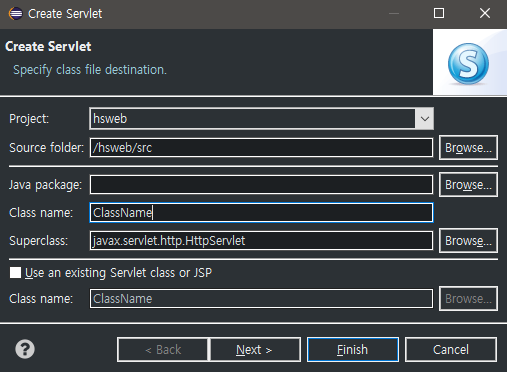Enable Use an existing Servlet class or JSP

coord(15,273)
